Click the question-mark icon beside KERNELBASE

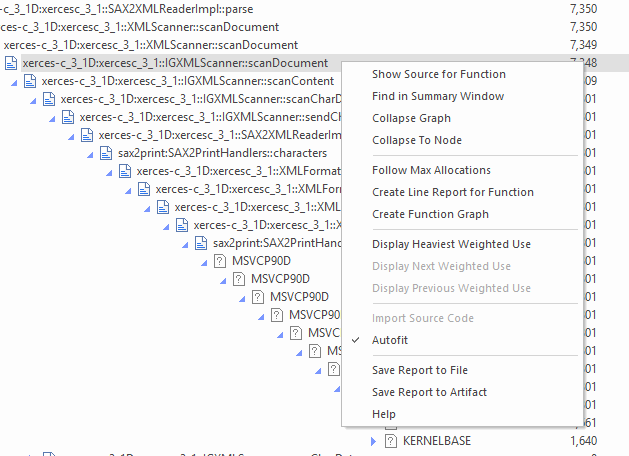(x=391, y=440)
